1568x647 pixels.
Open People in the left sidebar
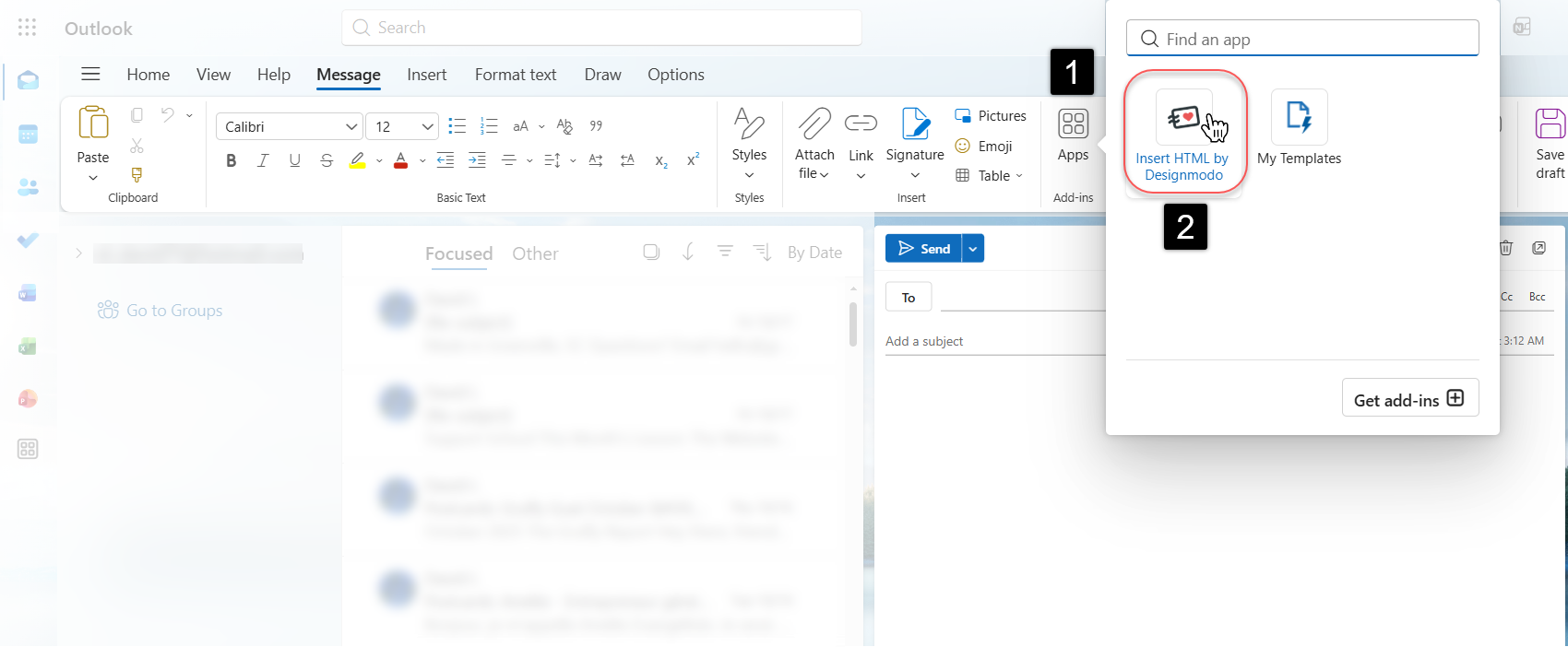pyautogui.click(x=28, y=187)
